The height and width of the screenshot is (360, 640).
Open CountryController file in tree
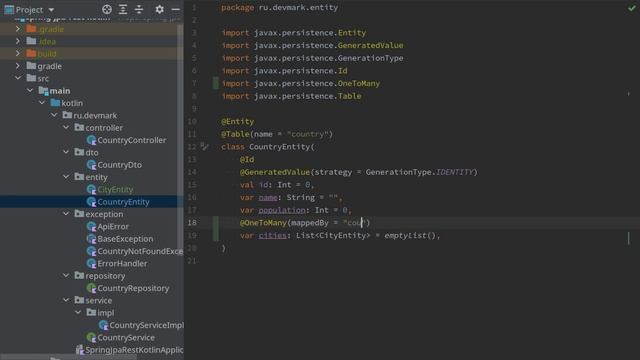[x=131, y=140]
